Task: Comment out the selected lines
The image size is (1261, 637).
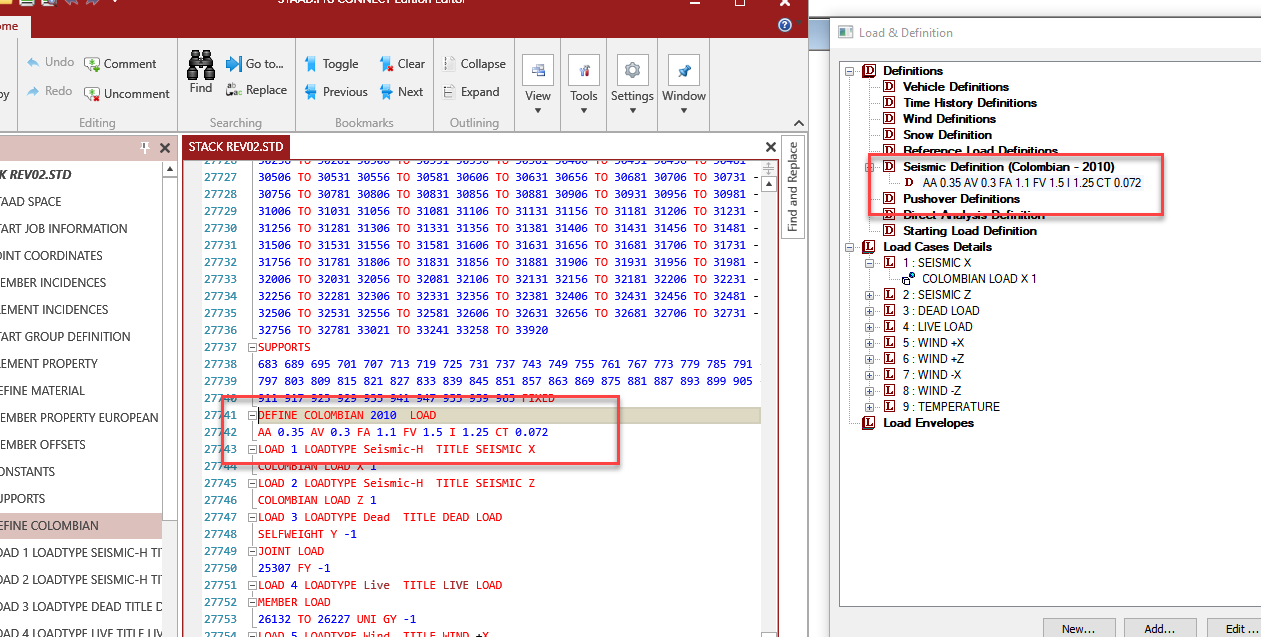Action: tap(120, 64)
